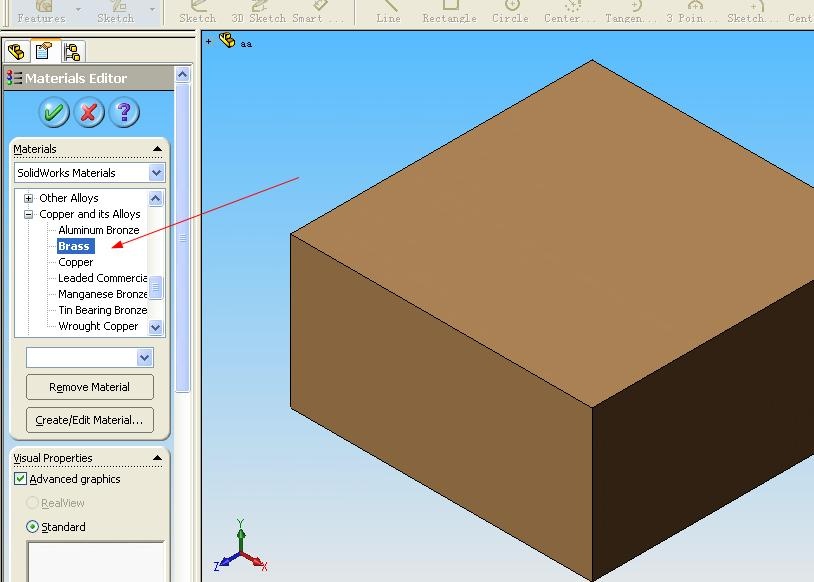Open the empty dropdown above Remove Material
Screen dimensions: 814x582
click(x=144, y=357)
